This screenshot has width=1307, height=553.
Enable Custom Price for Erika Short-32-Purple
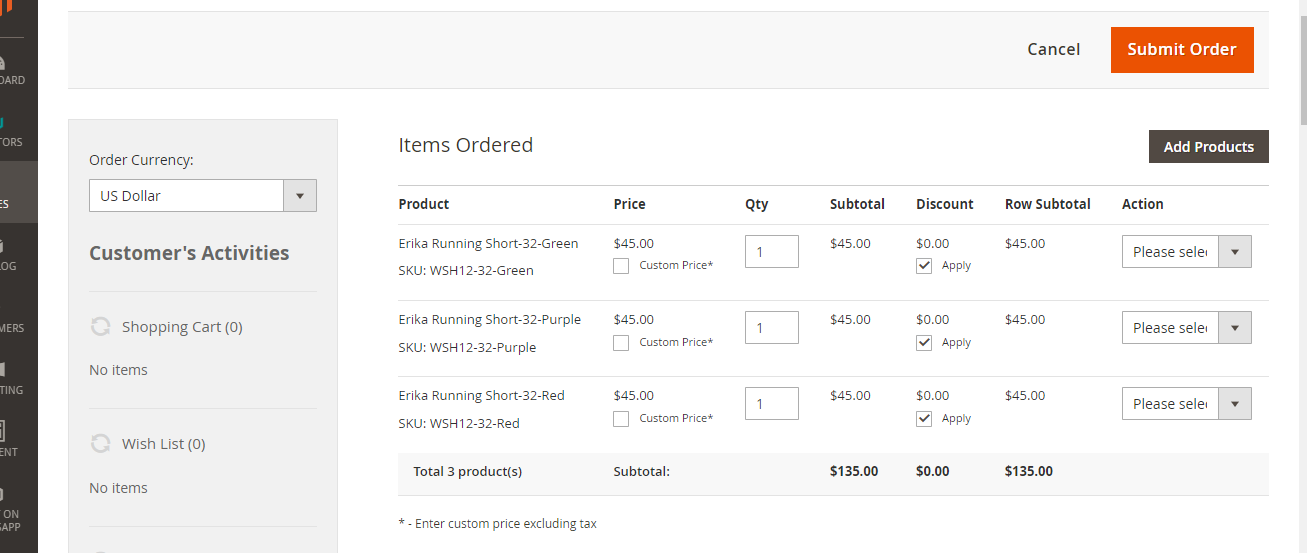click(621, 343)
